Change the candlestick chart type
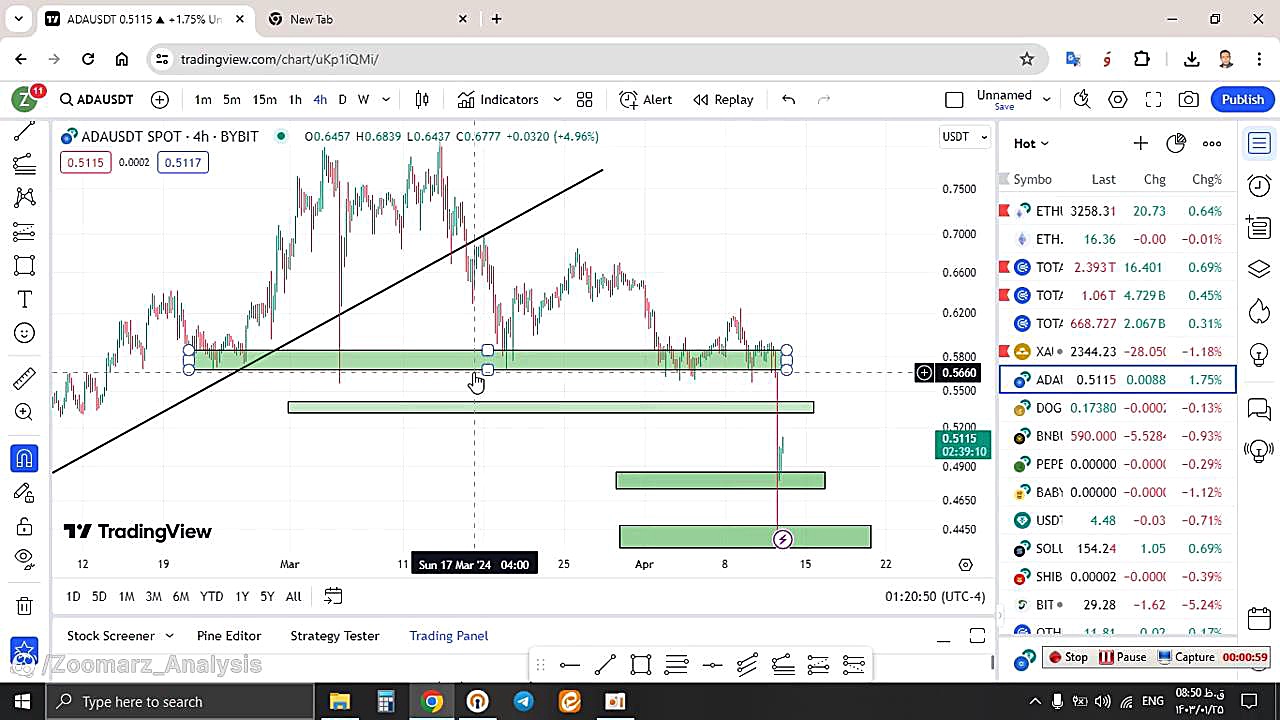Viewport: 1280px width, 720px height. (422, 99)
